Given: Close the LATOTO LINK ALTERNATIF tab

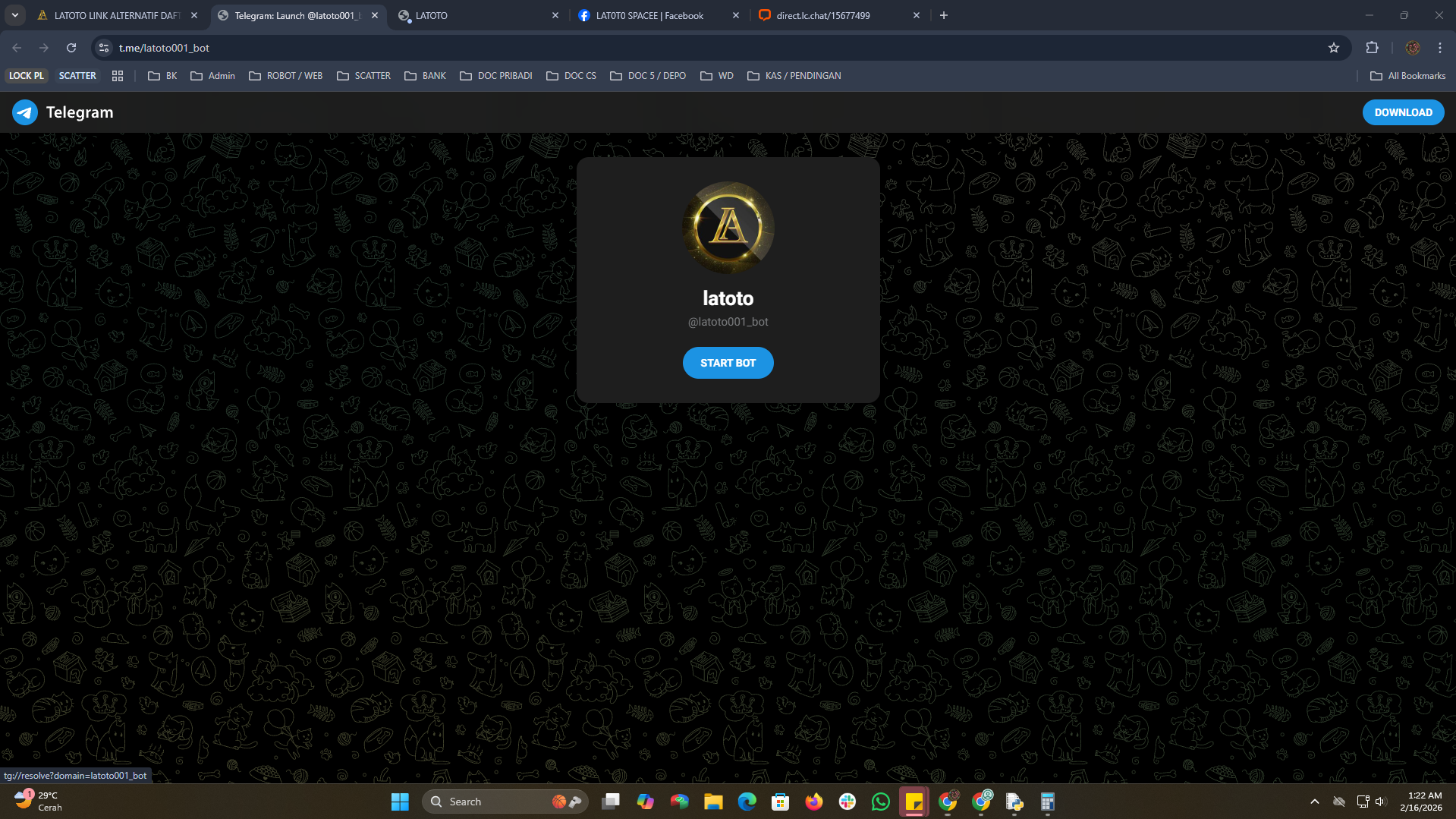Looking at the screenshot, I should 194,15.
